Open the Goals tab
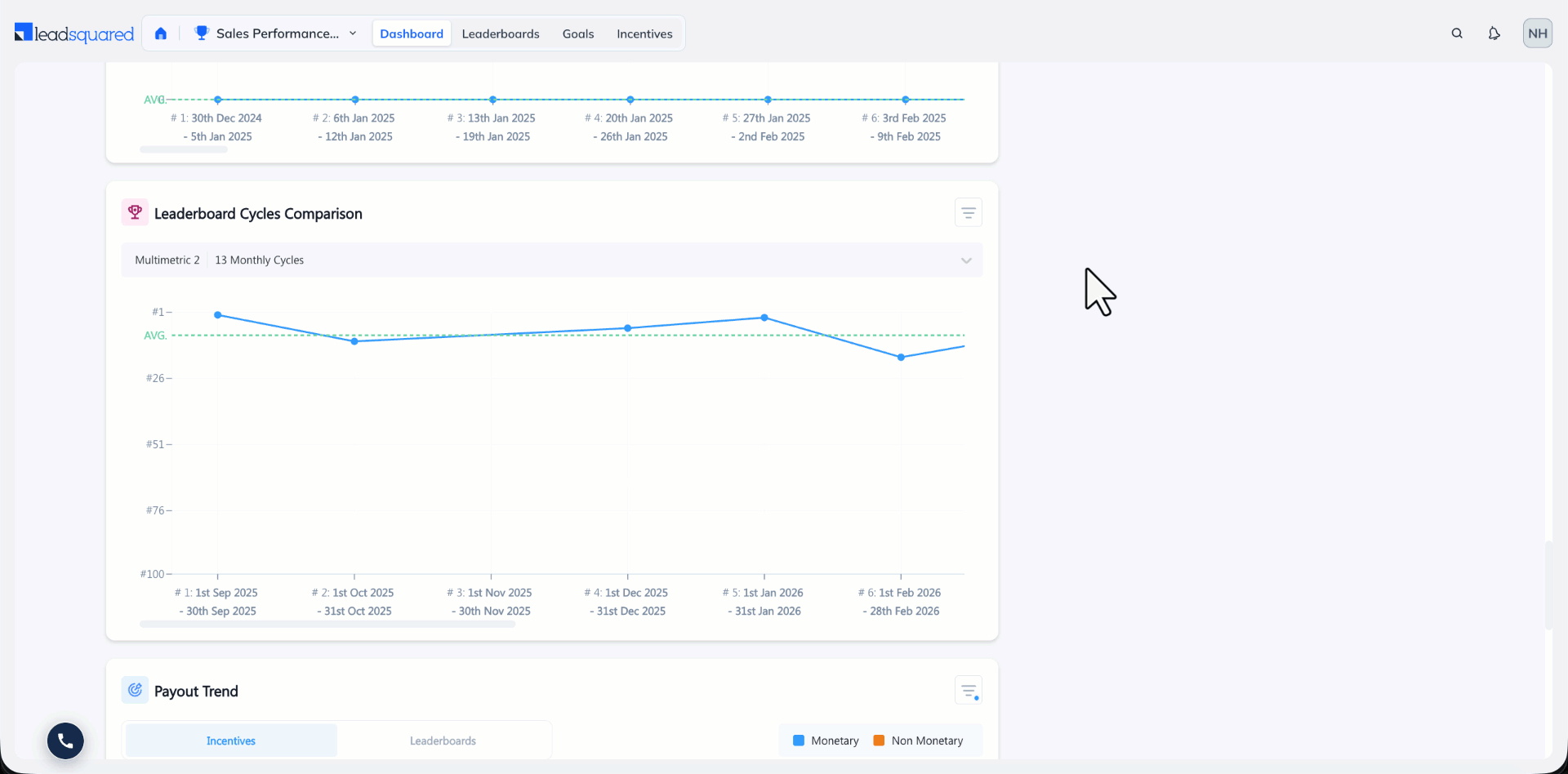 [578, 33]
